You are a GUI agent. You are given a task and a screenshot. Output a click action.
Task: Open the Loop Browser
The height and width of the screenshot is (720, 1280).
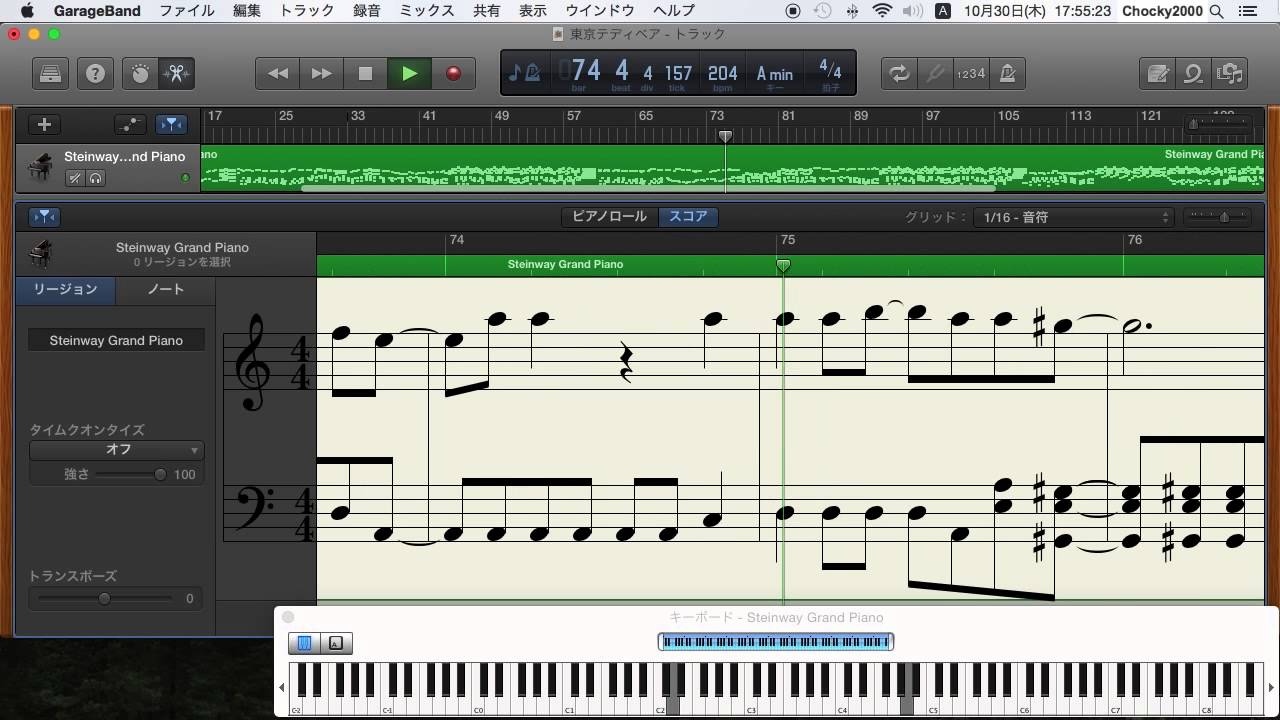(x=1193, y=74)
